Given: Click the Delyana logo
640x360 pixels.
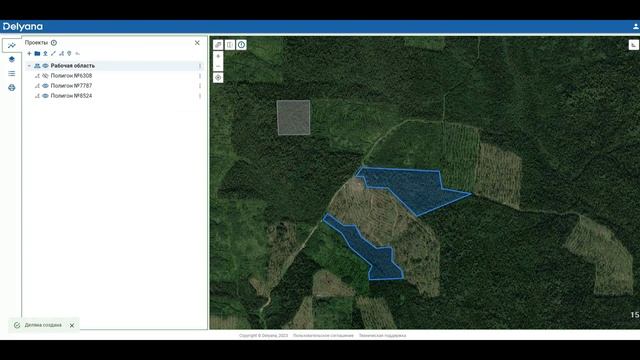Looking at the screenshot, I should pyautogui.click(x=22, y=27).
